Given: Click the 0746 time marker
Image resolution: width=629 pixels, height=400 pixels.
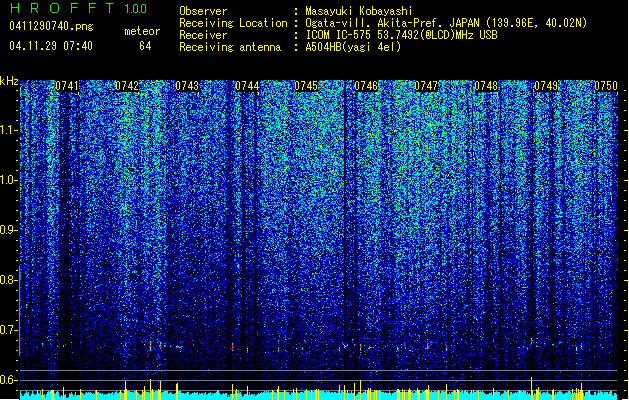Looking at the screenshot, I should point(366,86).
